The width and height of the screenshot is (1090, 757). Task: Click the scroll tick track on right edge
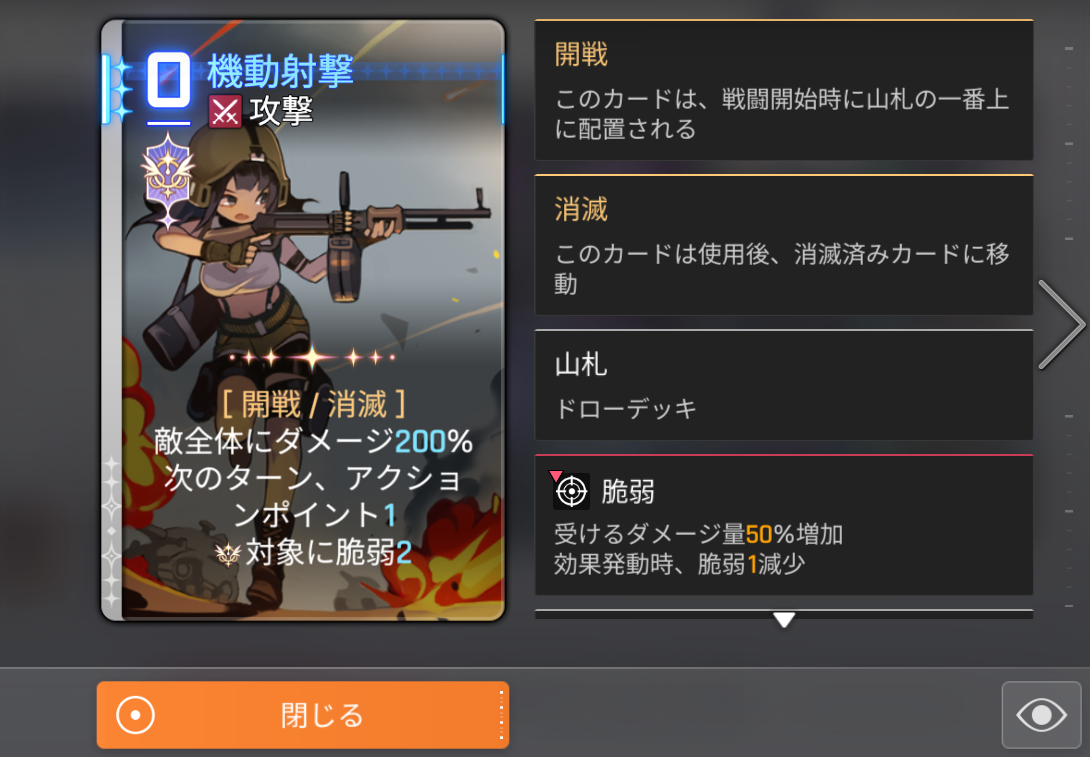click(x=1069, y=327)
